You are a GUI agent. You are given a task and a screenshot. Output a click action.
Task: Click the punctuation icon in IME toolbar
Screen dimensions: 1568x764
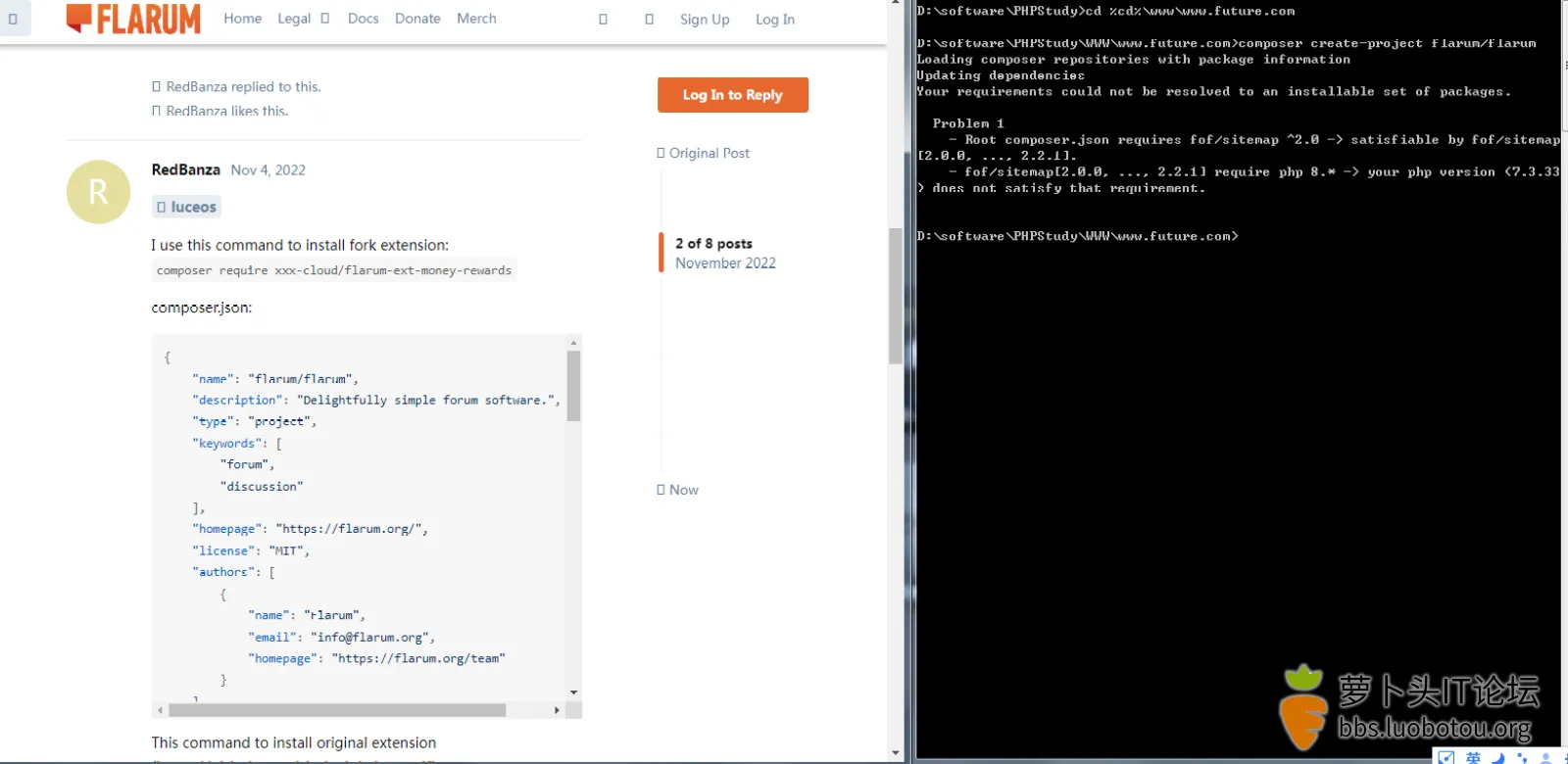pyautogui.click(x=1522, y=757)
